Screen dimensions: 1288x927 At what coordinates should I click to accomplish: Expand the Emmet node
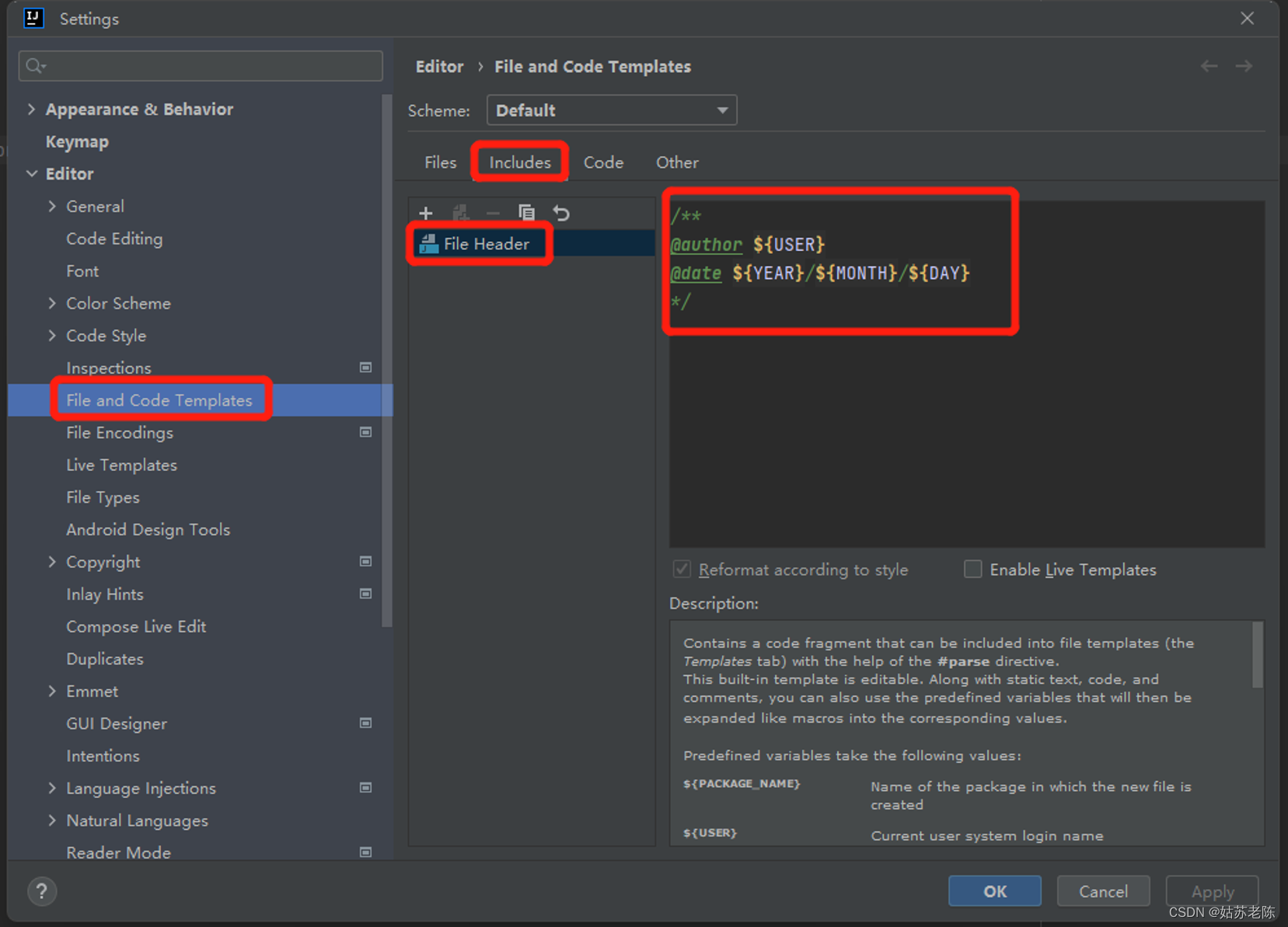coord(52,691)
